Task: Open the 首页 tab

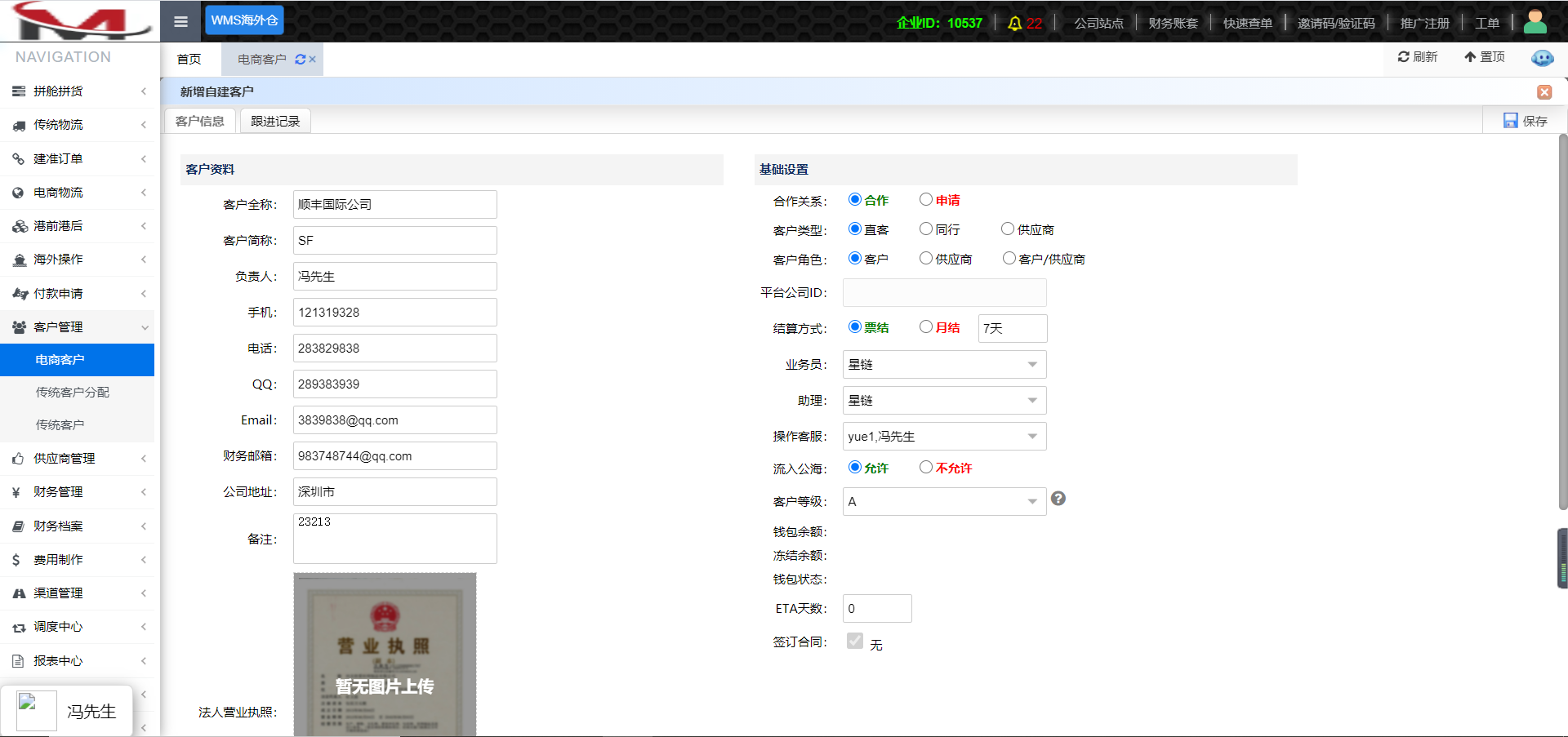Action: pos(189,60)
